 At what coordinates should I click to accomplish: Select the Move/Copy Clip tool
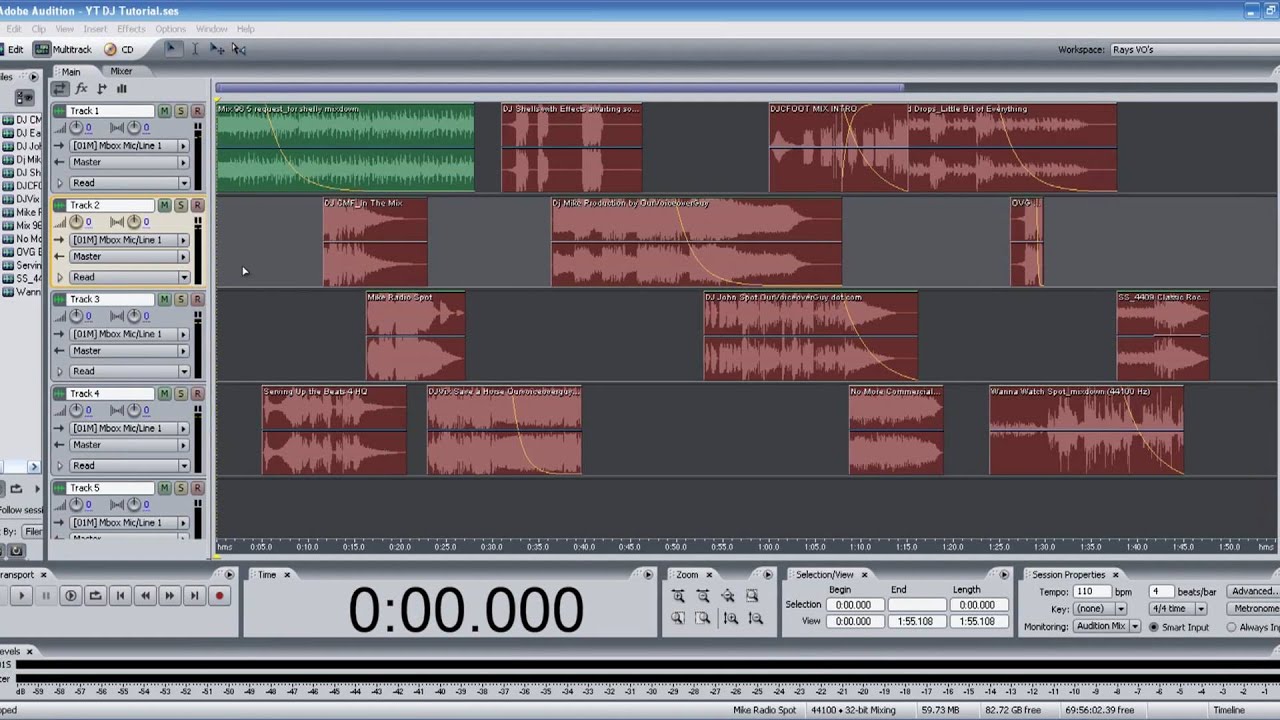point(217,48)
